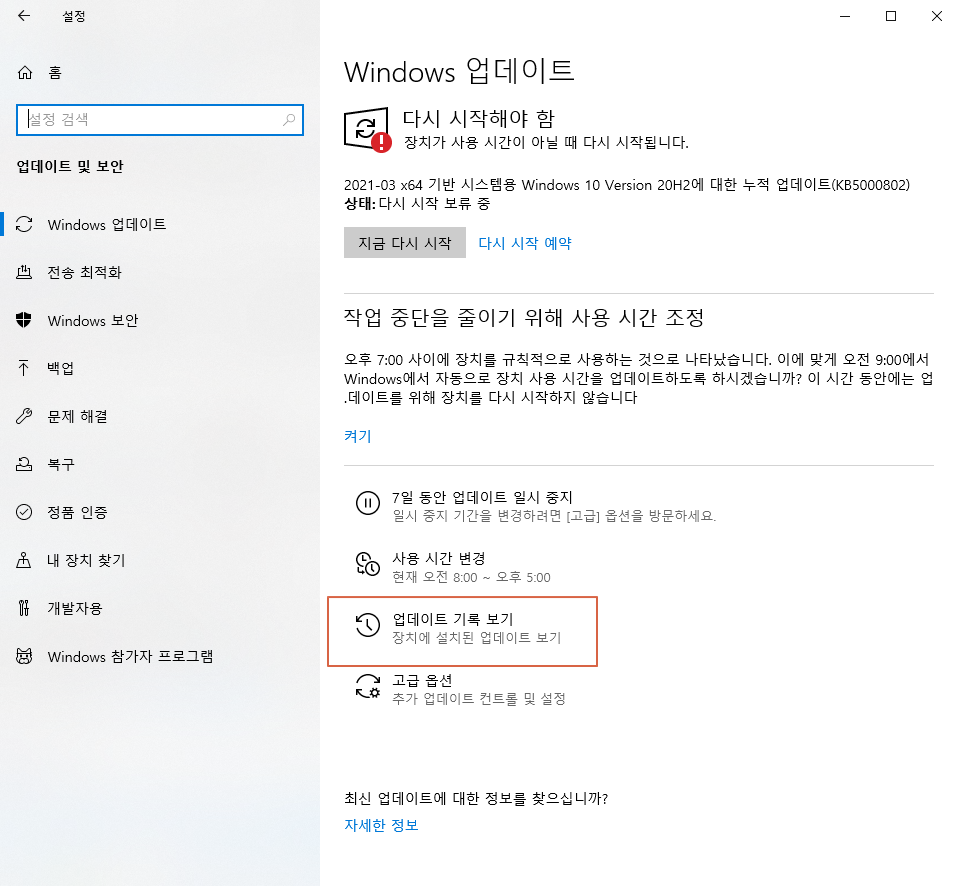Image resolution: width=960 pixels, height=886 pixels.
Task: Click the gear-sync icon for 고급 옵션
Action: coord(367,686)
